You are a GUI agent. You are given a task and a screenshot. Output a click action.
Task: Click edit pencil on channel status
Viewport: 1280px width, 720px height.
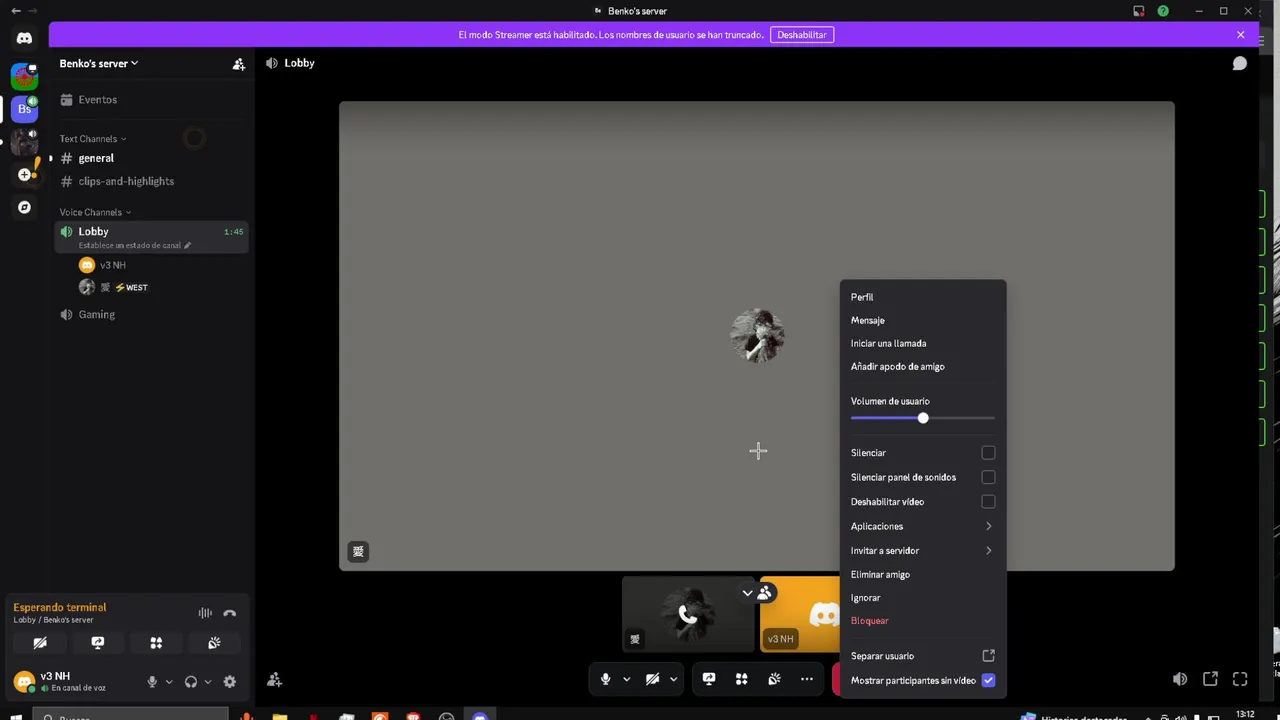click(x=187, y=245)
